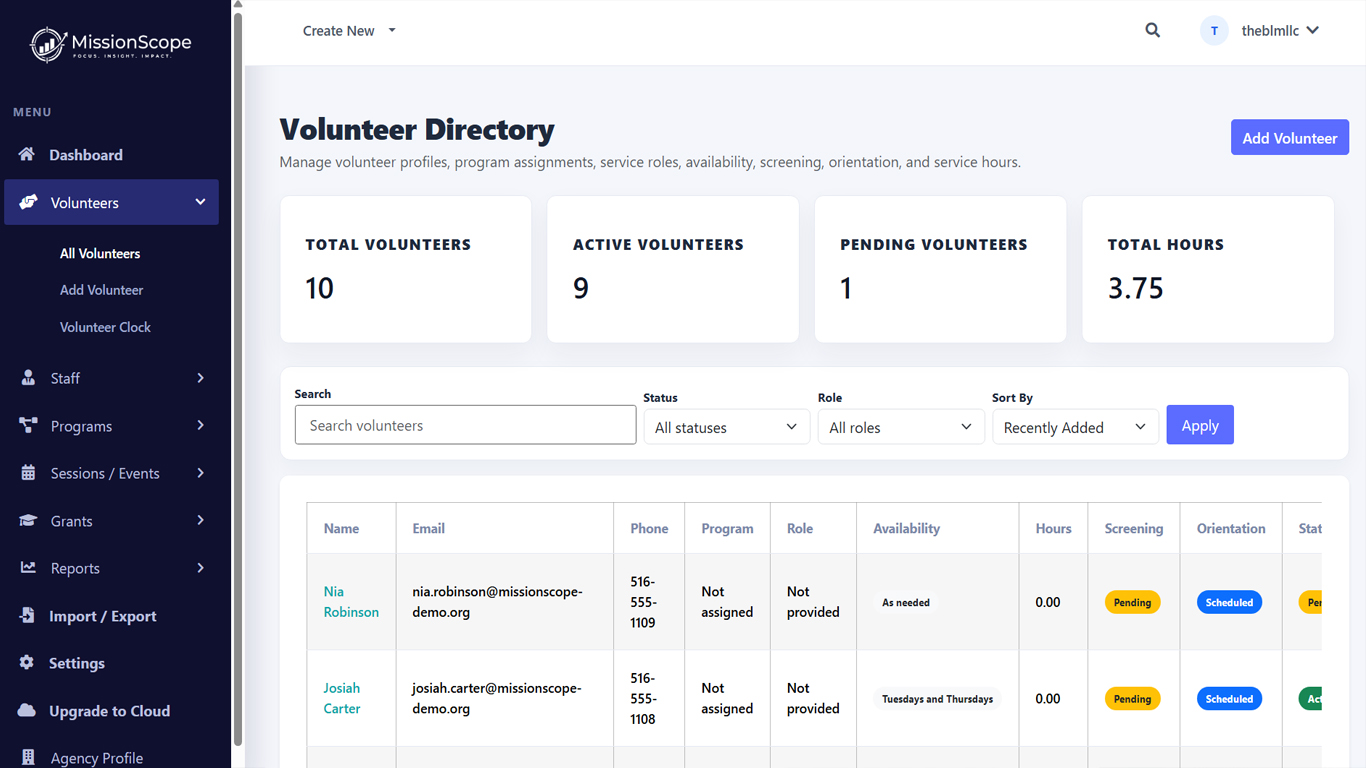The width and height of the screenshot is (1366, 768).
Task: Click the Sessions / Events calendar icon
Action: pos(28,473)
